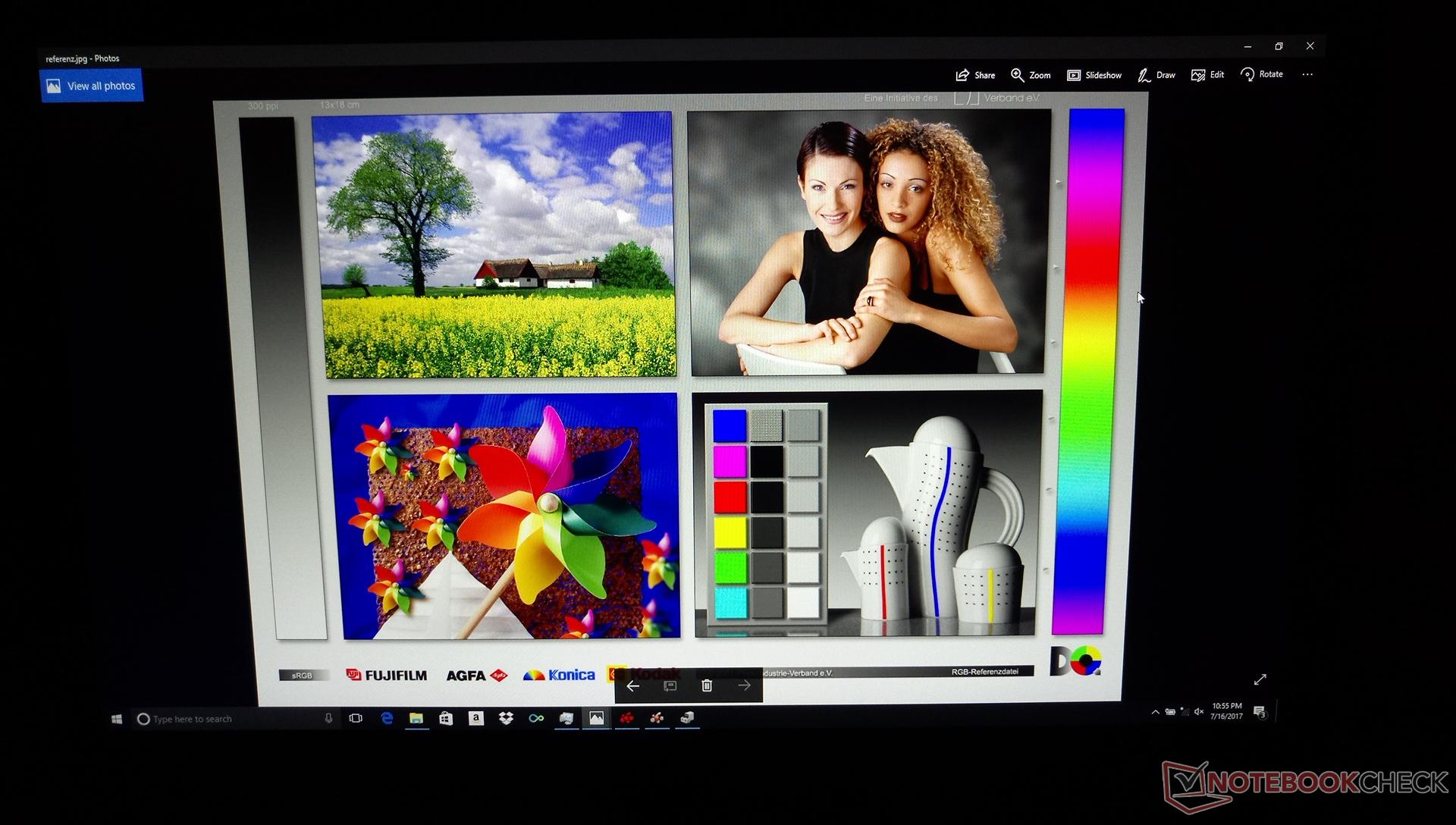Viewport: 1456px width, 825px height.
Task: Toggle the muted volume tray icon
Action: click(1199, 711)
